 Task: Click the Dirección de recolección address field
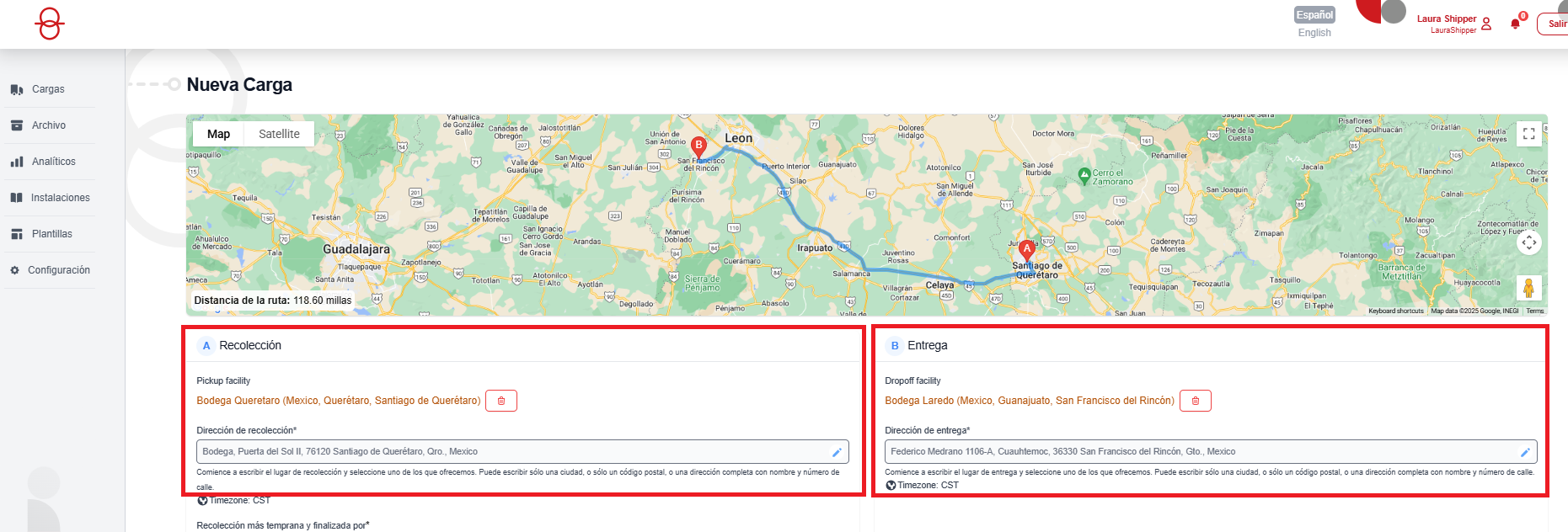(522, 452)
